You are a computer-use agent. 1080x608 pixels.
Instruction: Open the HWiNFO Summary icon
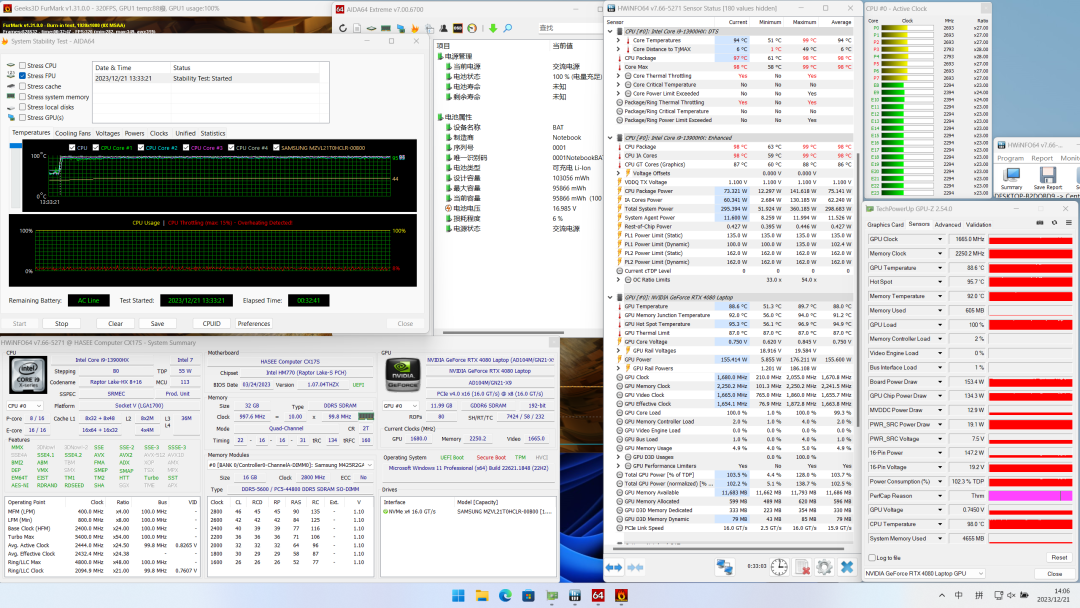1011,176
